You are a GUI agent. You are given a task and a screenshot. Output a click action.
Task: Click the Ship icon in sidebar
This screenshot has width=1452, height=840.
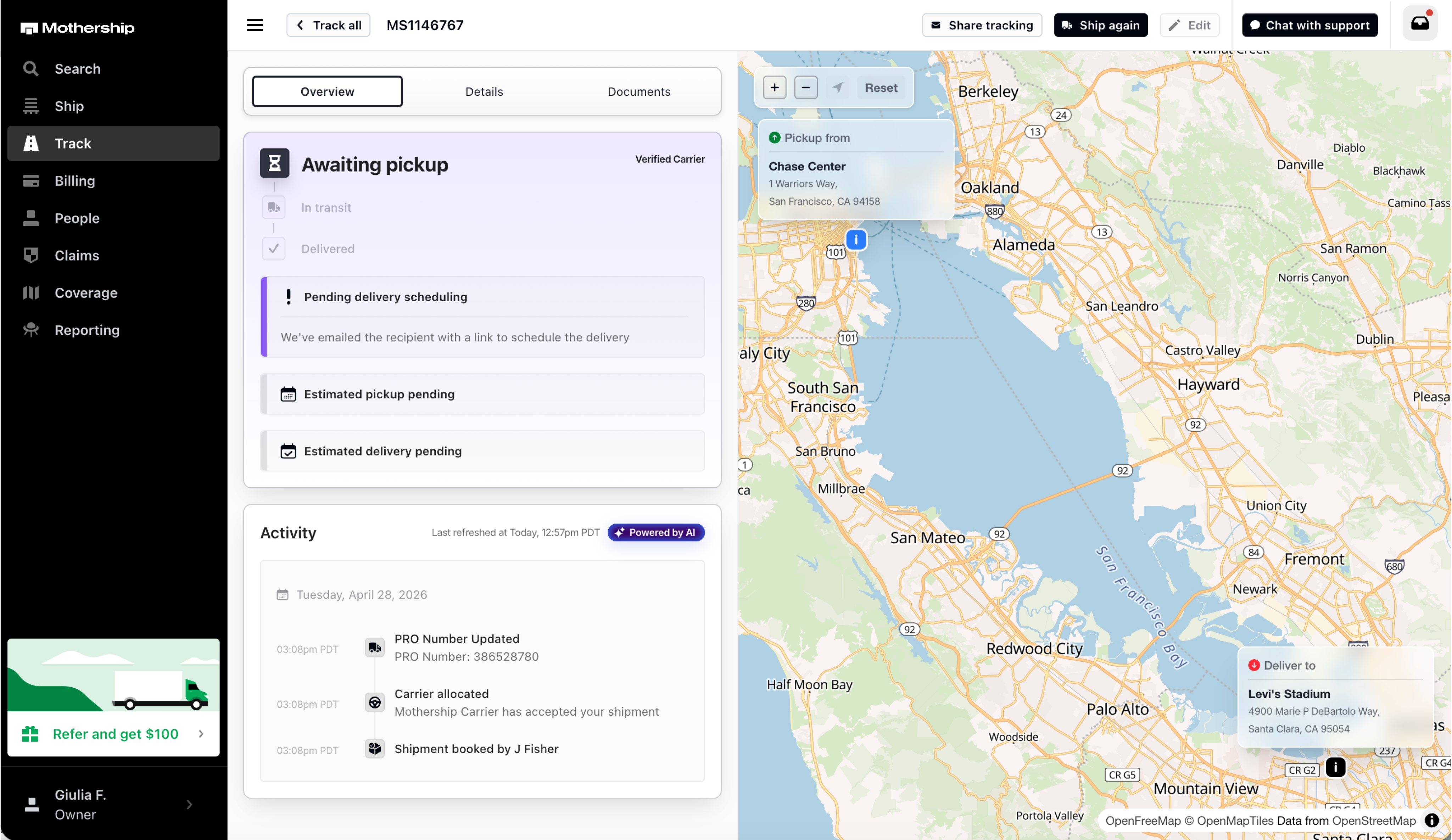pos(30,106)
